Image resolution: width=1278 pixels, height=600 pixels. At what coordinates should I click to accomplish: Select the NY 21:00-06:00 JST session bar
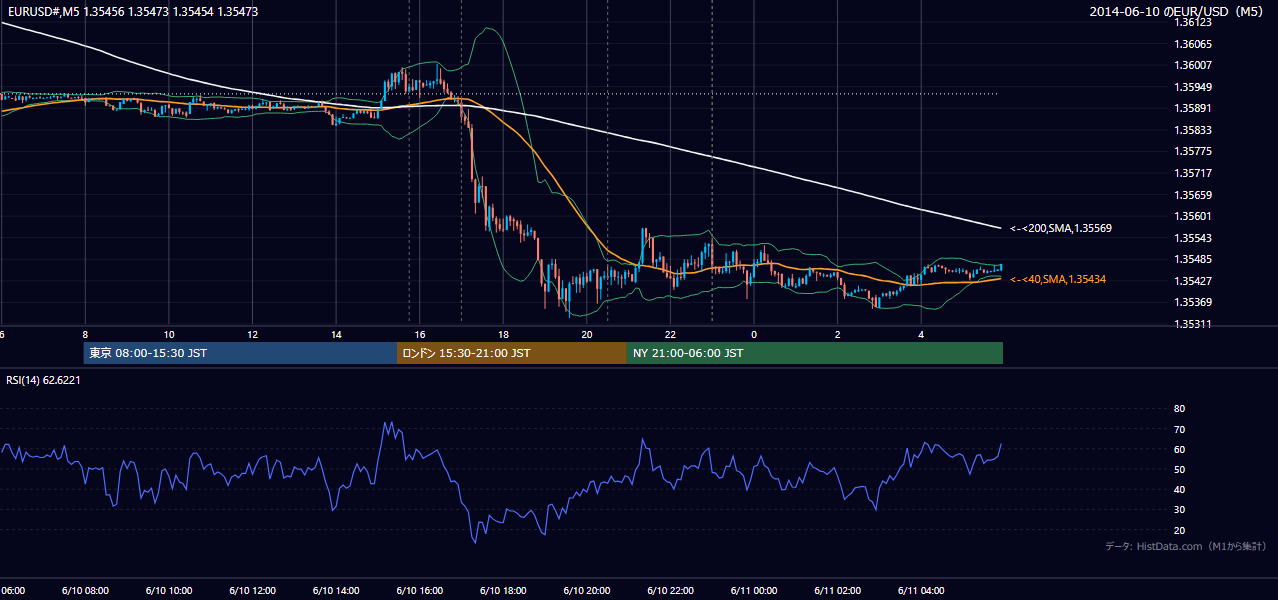(815, 353)
